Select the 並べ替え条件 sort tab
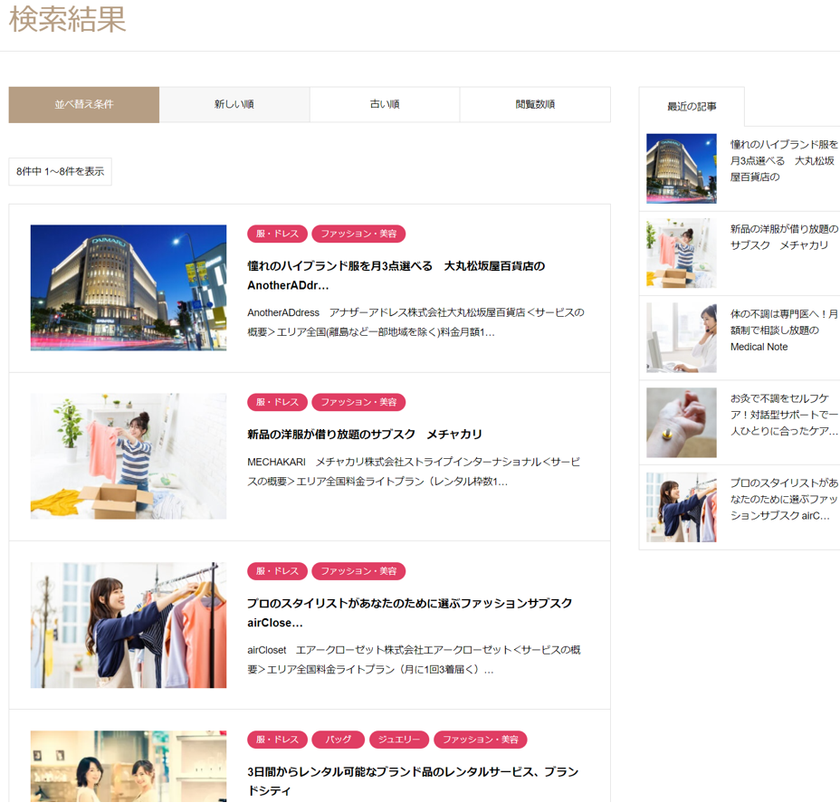The height and width of the screenshot is (803, 840). 84,104
